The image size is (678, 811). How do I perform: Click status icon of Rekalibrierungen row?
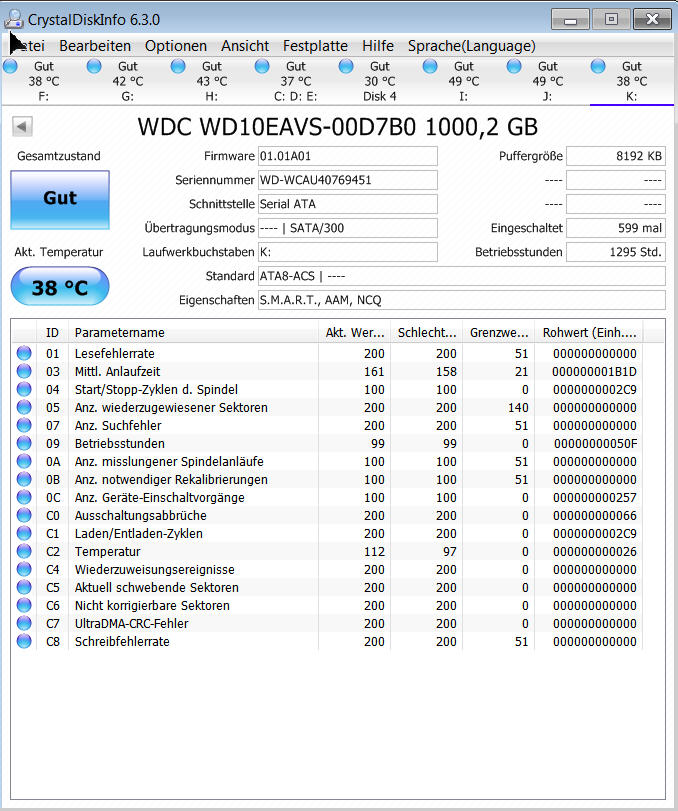point(24,479)
